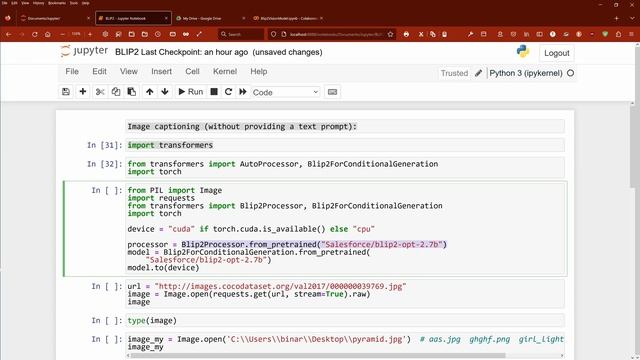Click the Python logo icon
The height and width of the screenshot is (360, 640).
tap(522, 51)
